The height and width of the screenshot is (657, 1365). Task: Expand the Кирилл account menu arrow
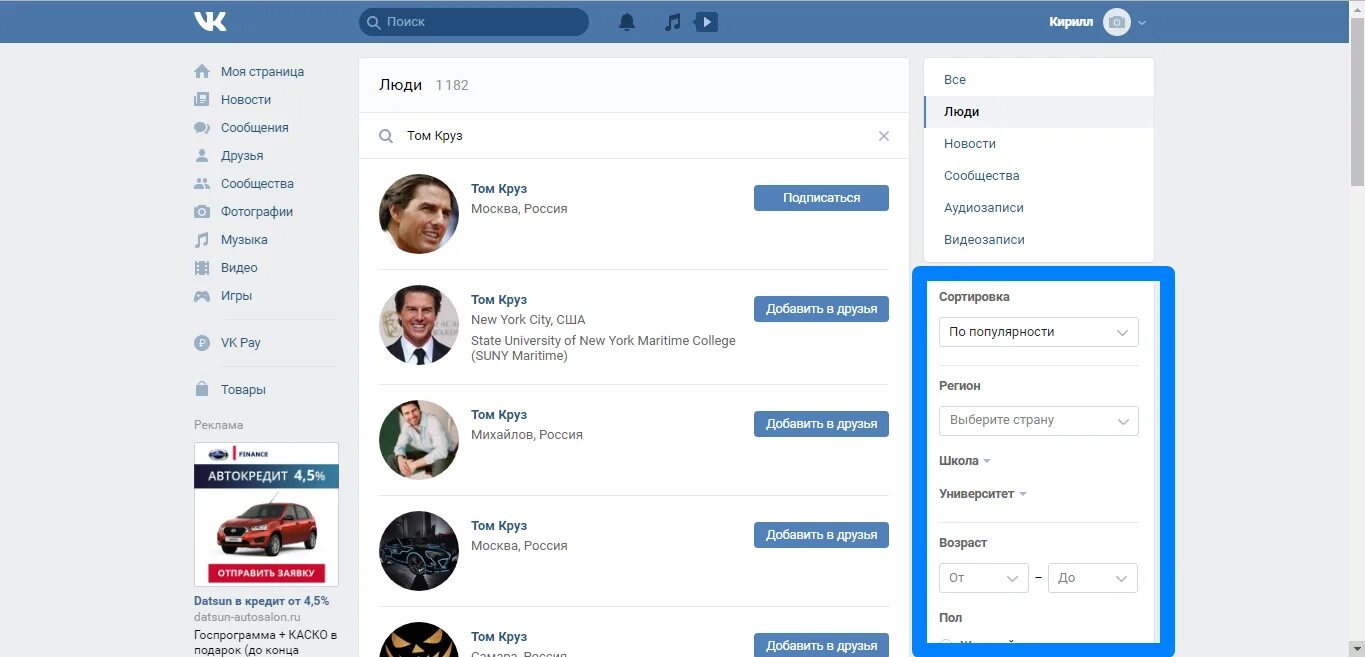click(x=1142, y=23)
